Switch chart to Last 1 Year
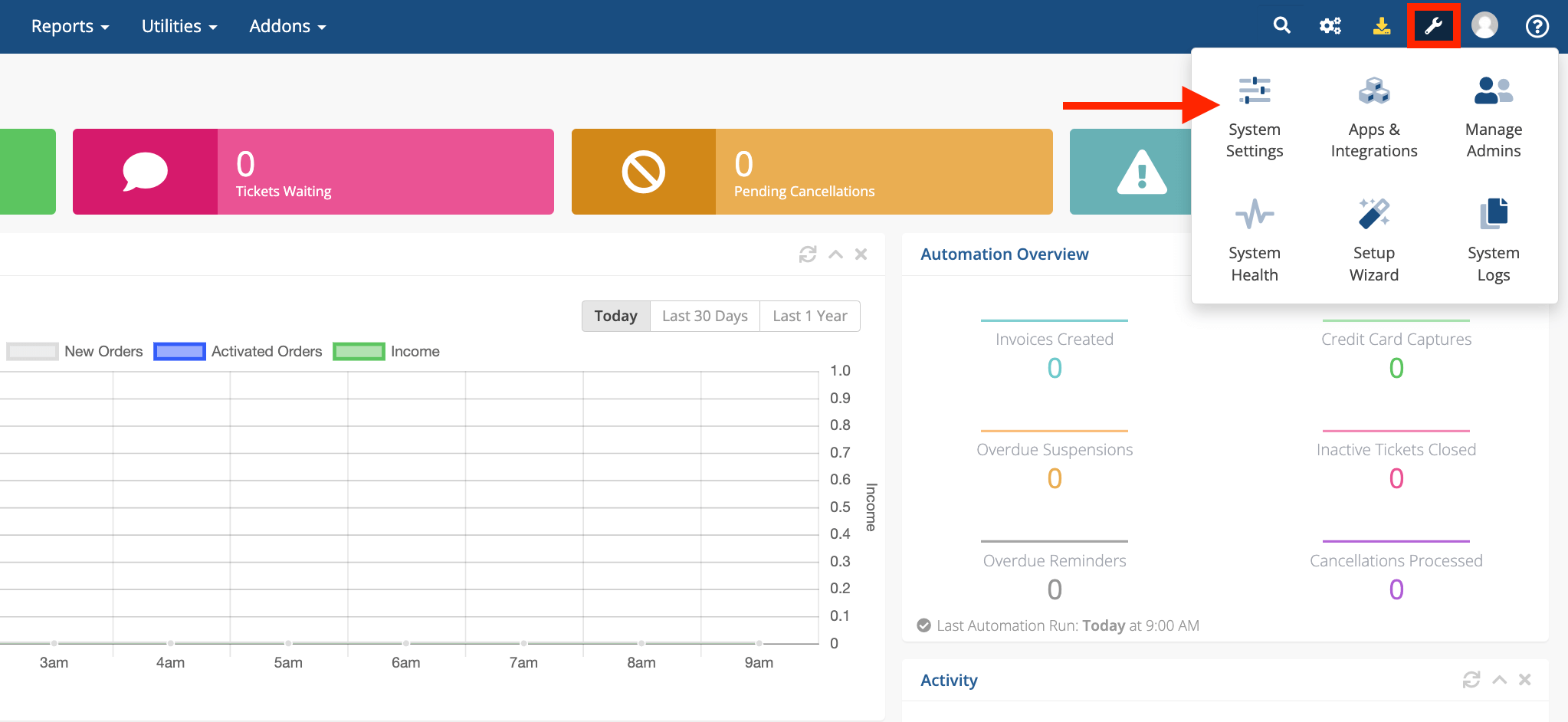This screenshot has width=1568, height=722. (810, 316)
